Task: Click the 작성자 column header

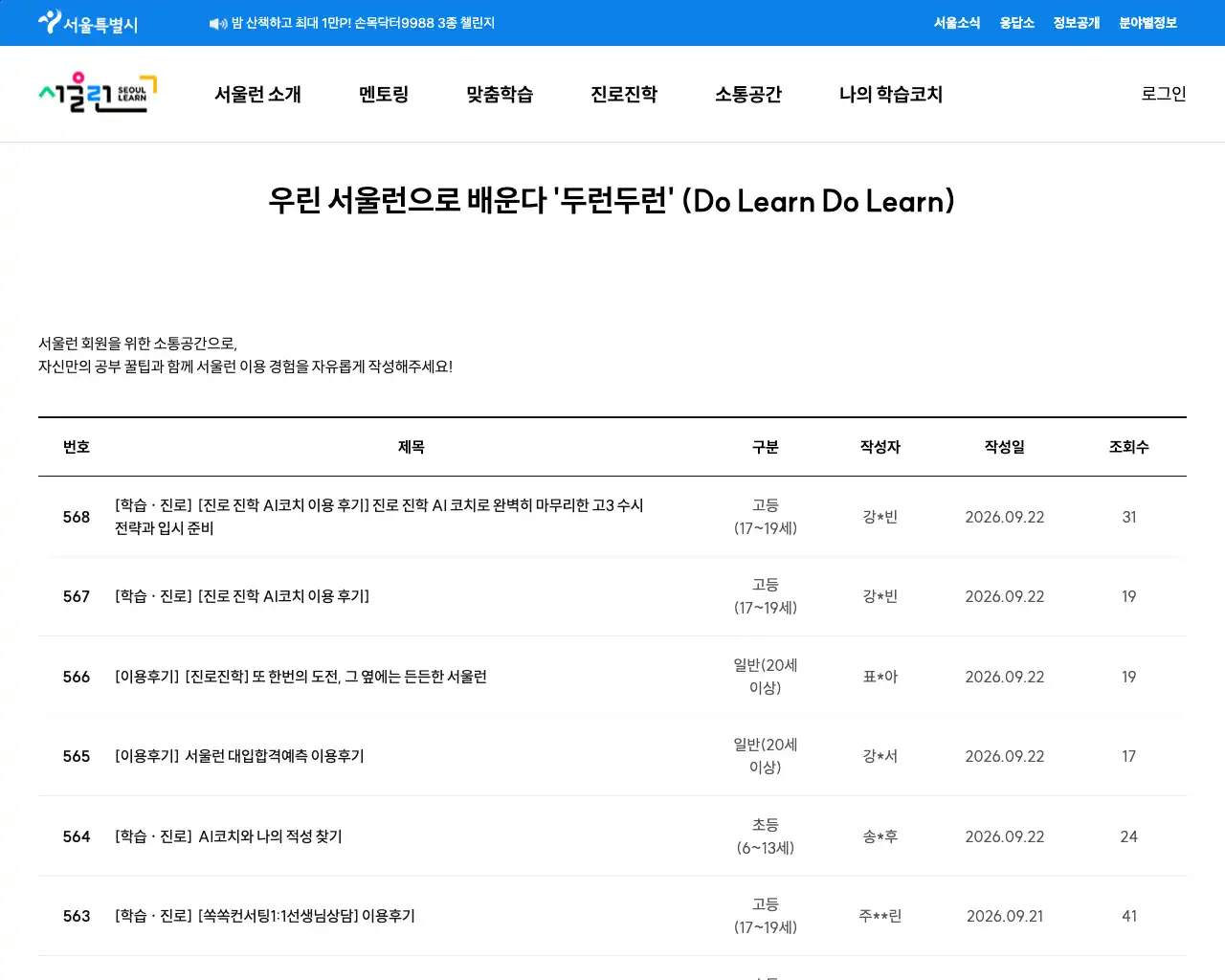Action: tap(880, 447)
